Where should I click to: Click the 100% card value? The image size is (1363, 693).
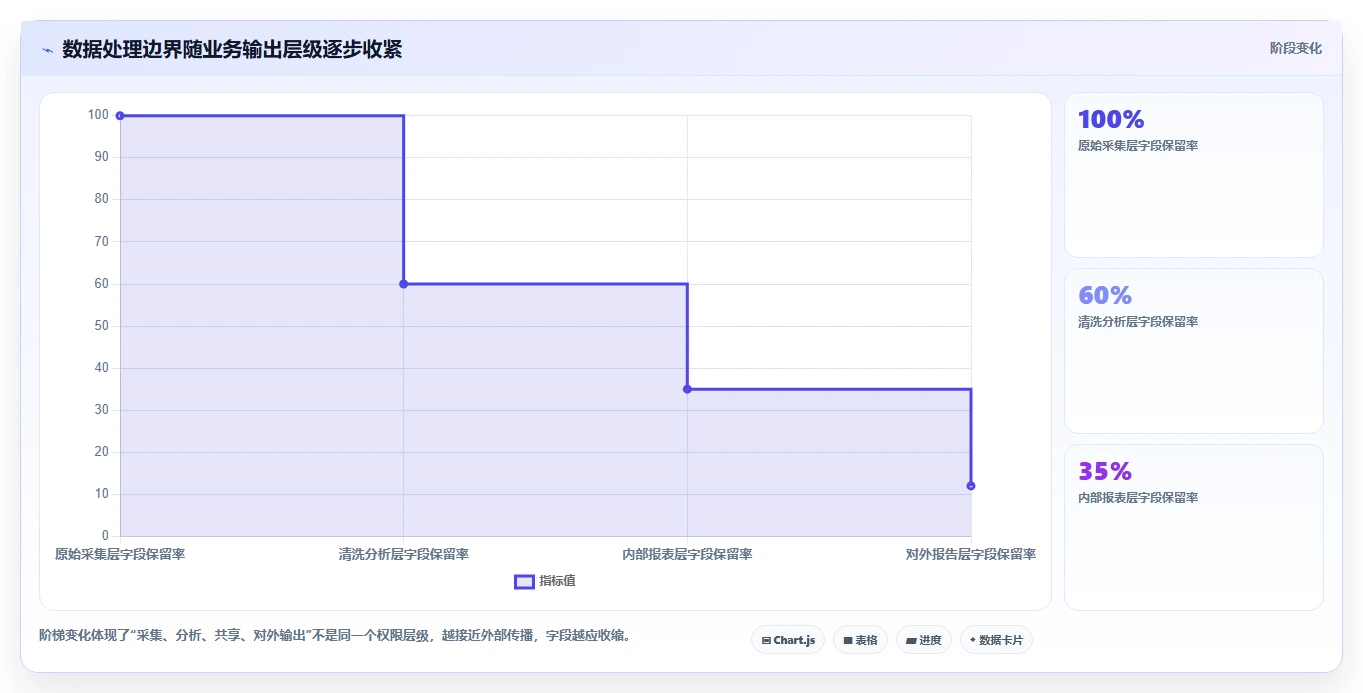coord(1111,120)
